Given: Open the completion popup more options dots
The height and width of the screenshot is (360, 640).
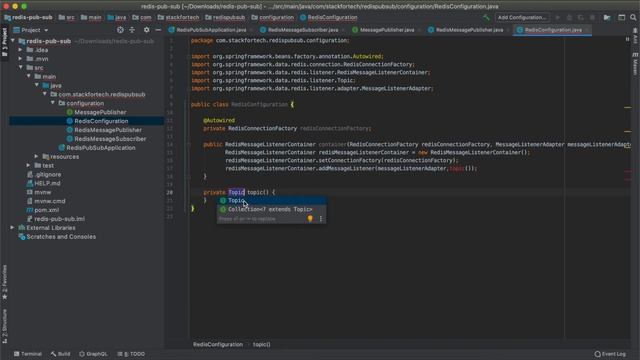Looking at the screenshot, I should point(321,219).
